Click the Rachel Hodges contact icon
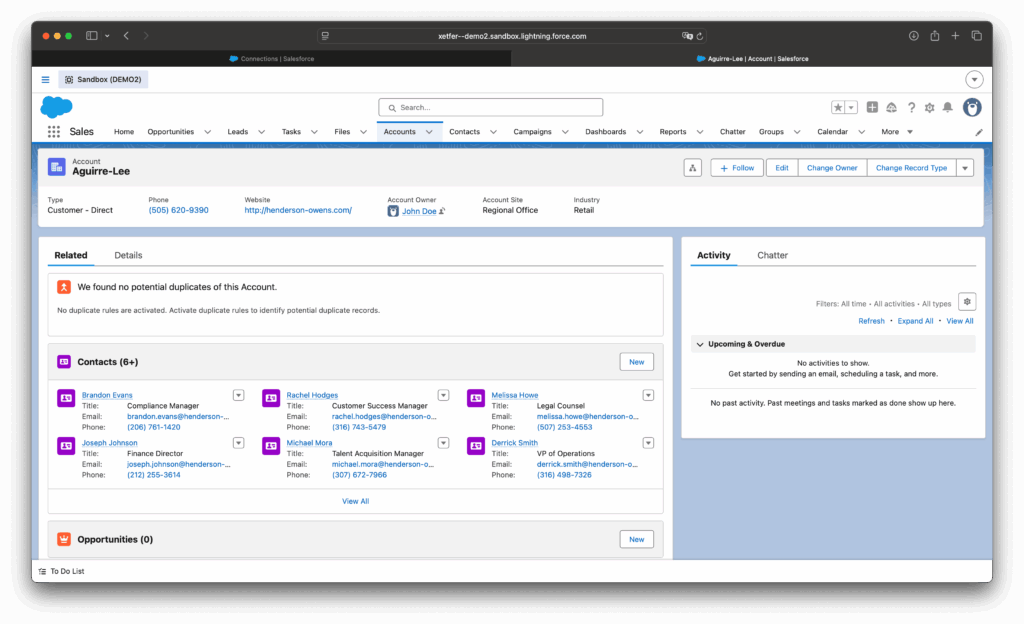The width and height of the screenshot is (1024, 624). (x=271, y=398)
